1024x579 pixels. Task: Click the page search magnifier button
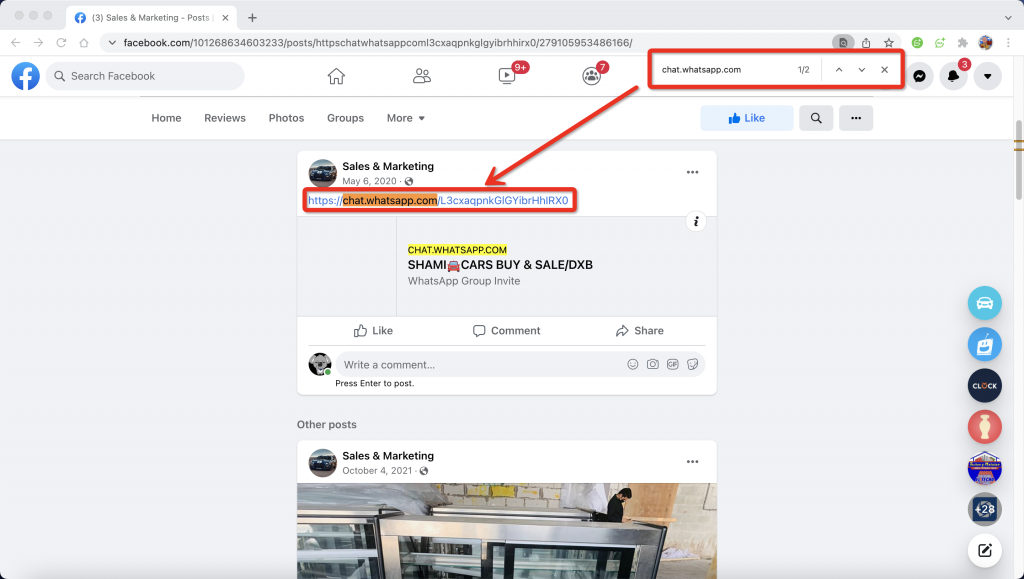[816, 118]
